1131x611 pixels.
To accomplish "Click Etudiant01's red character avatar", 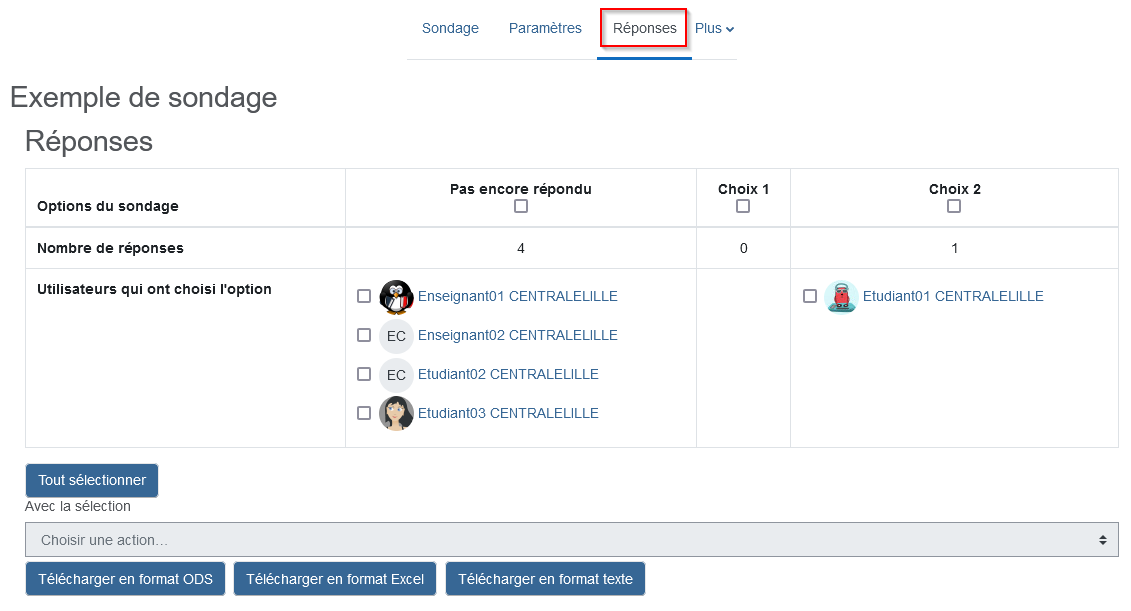I will [x=841, y=296].
